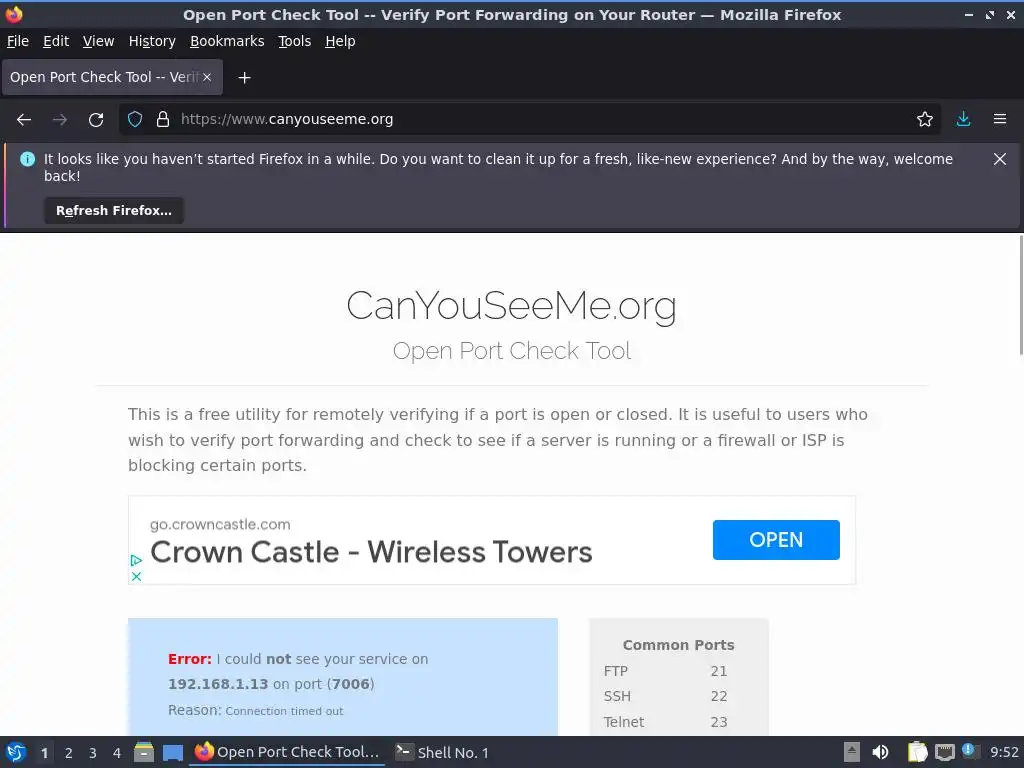Click the SSH port 22 entry

(x=665, y=696)
